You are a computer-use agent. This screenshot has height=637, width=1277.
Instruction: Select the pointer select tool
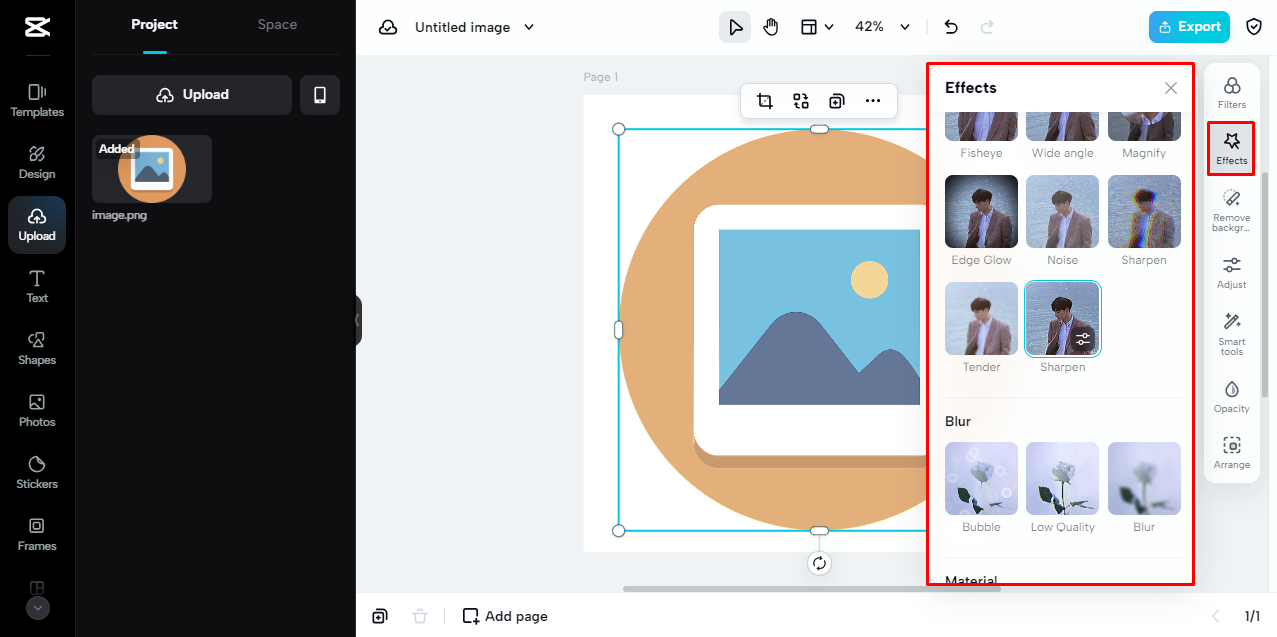[x=735, y=27]
